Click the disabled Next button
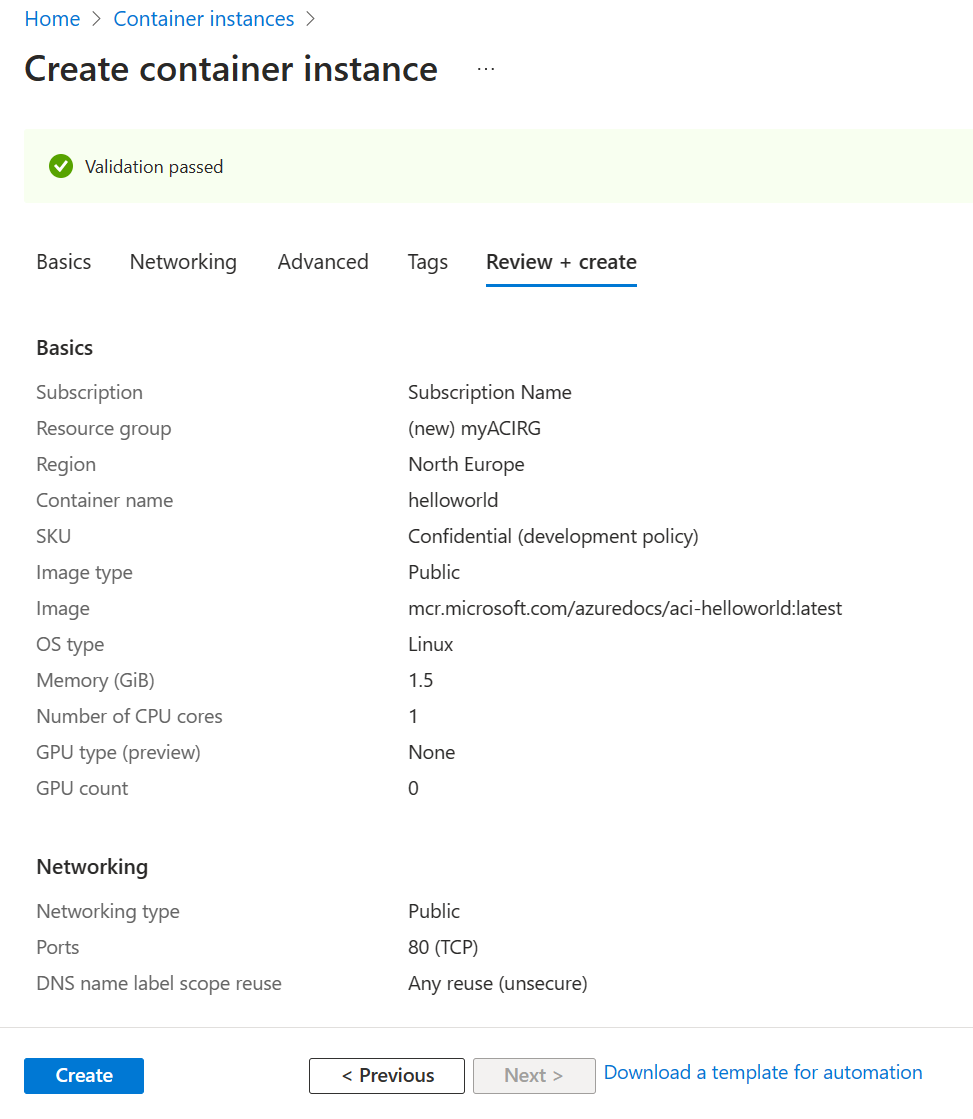 tap(534, 1075)
